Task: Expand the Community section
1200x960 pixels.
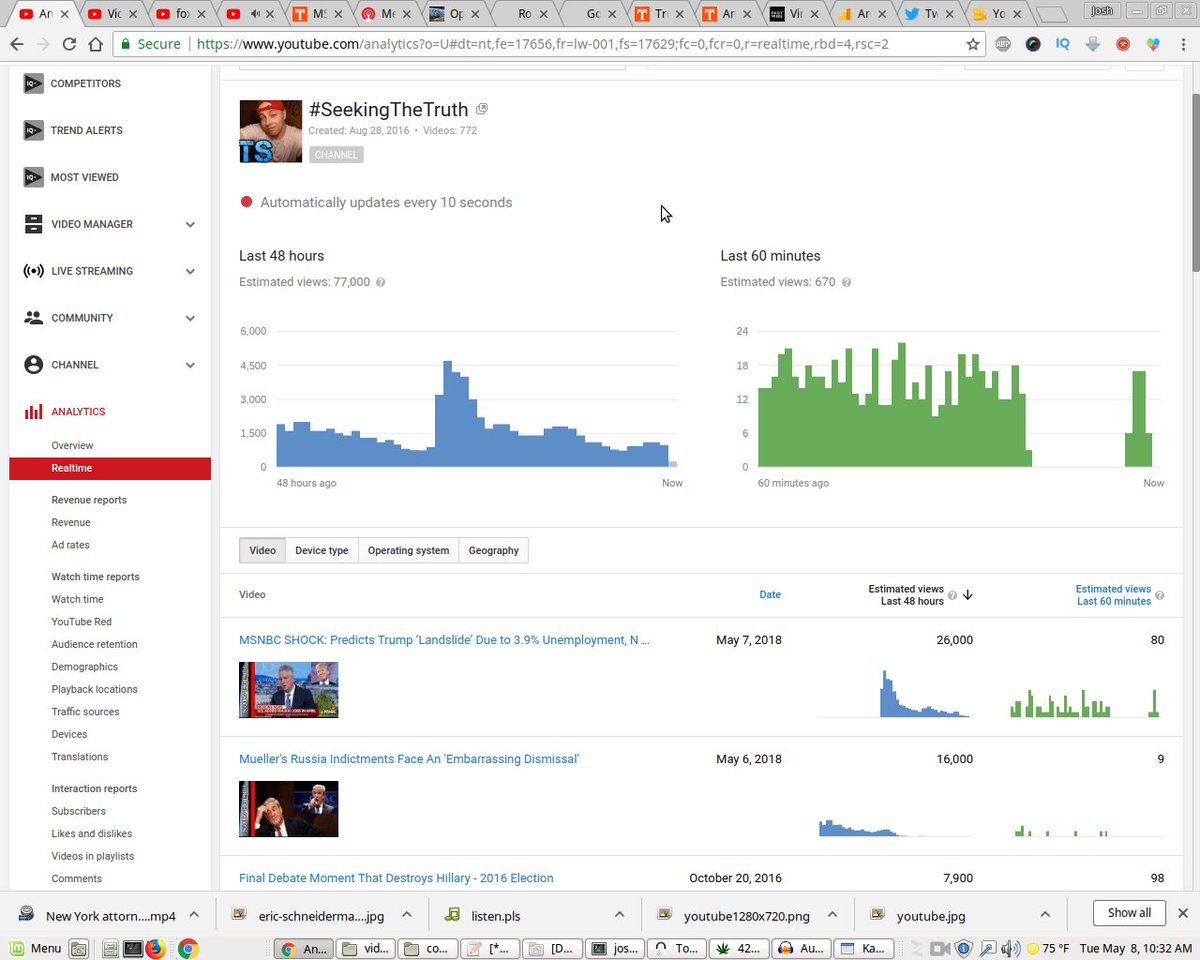Action: 190,319
